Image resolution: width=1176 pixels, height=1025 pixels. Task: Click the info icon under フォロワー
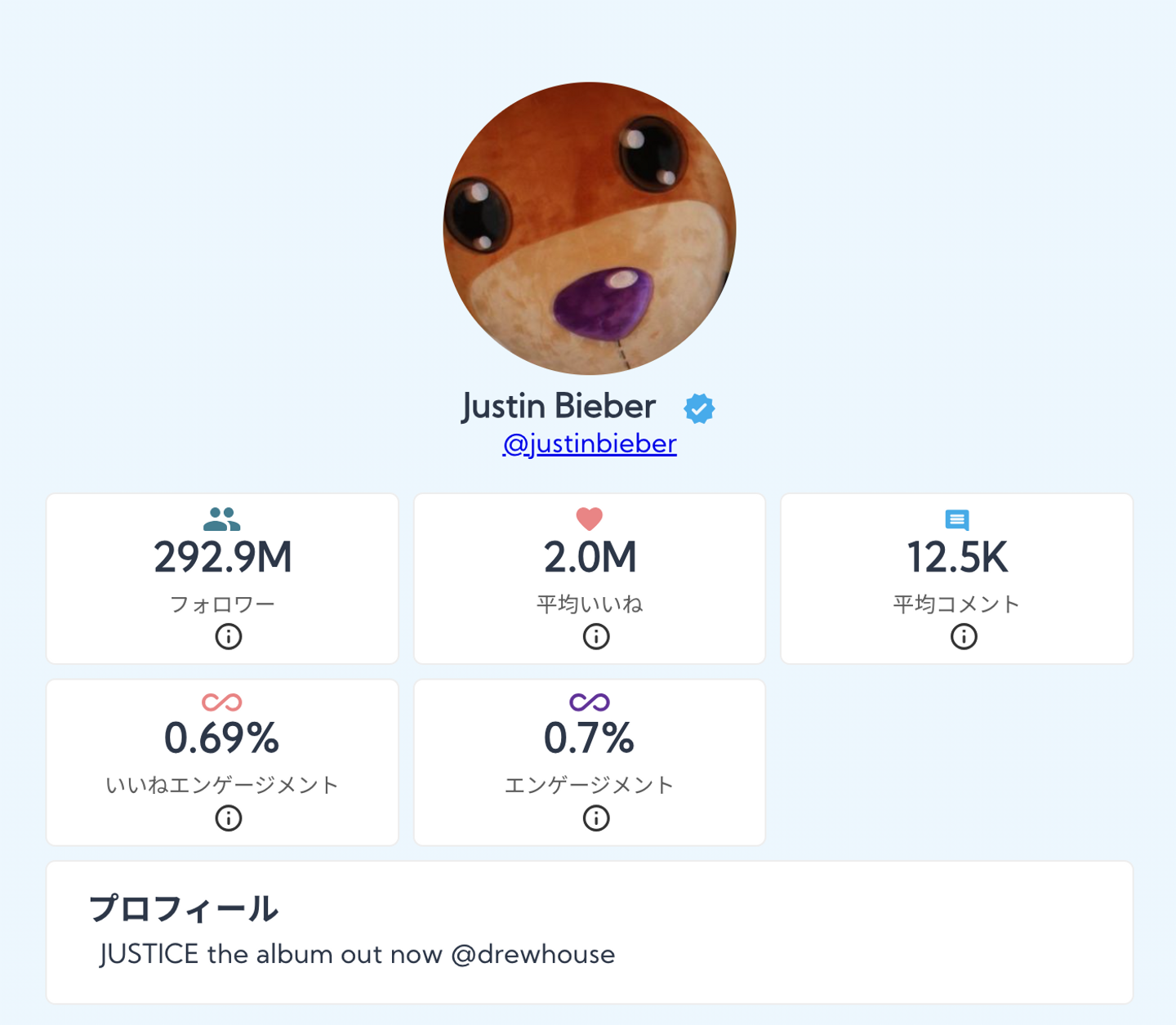[229, 636]
